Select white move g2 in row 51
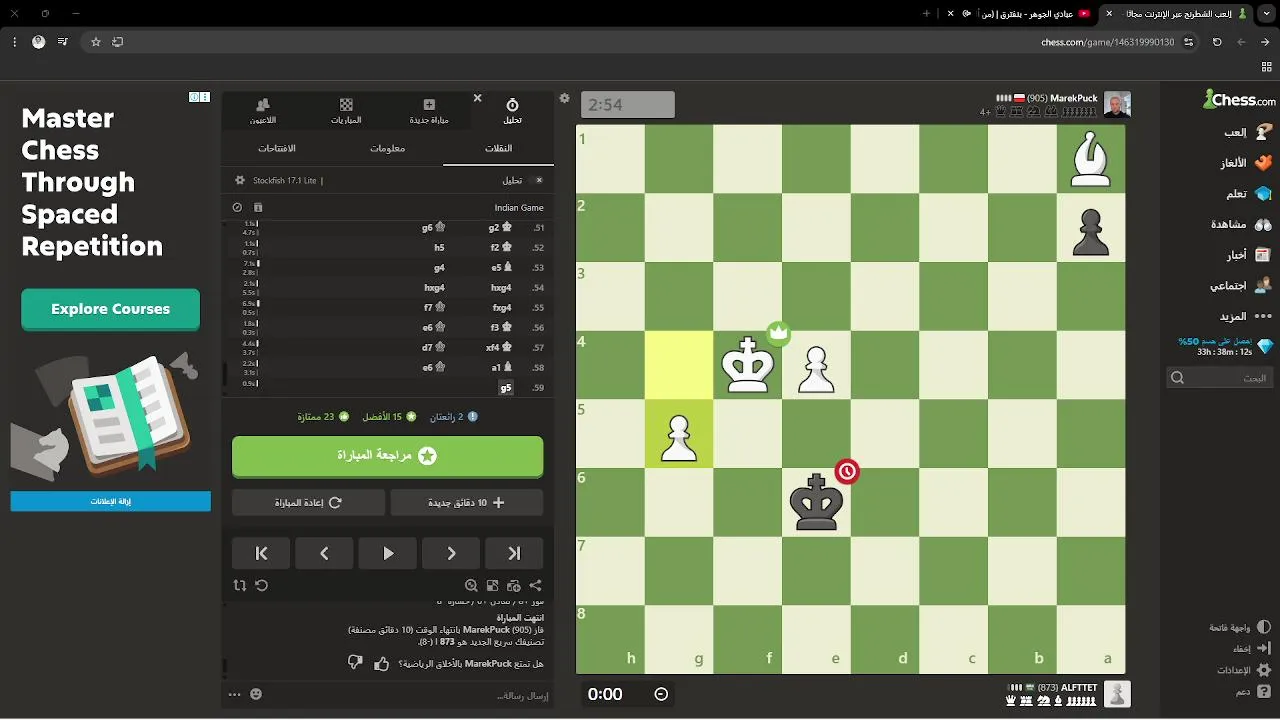 point(500,228)
